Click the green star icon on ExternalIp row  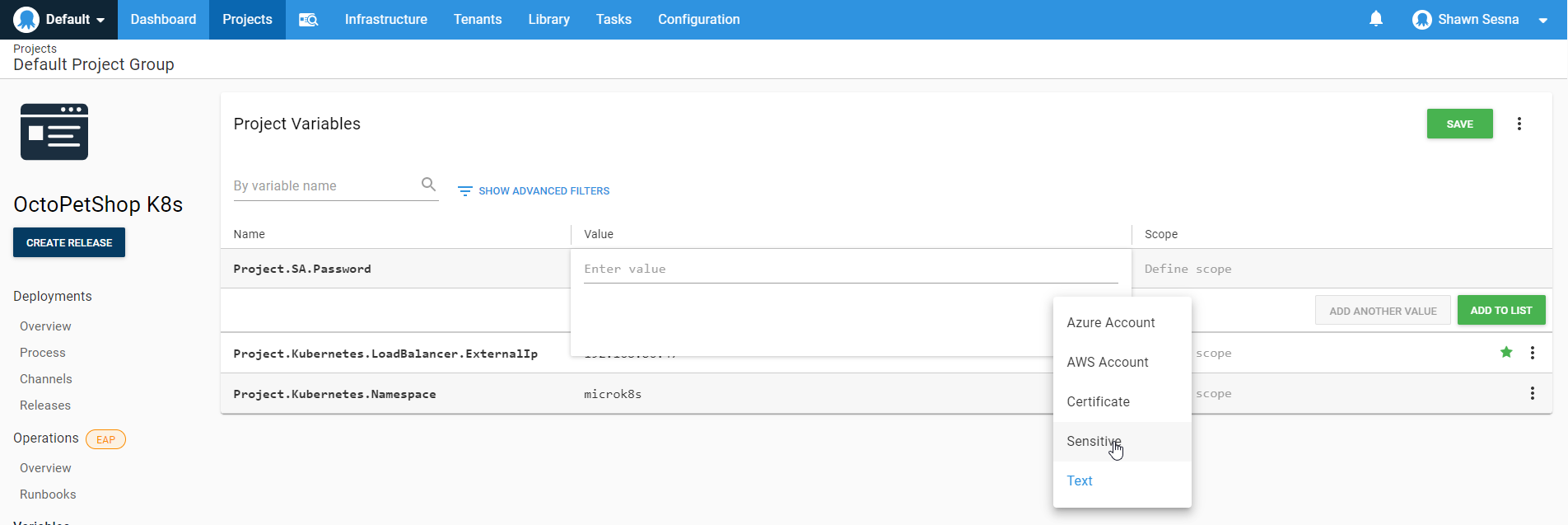pyautogui.click(x=1506, y=353)
